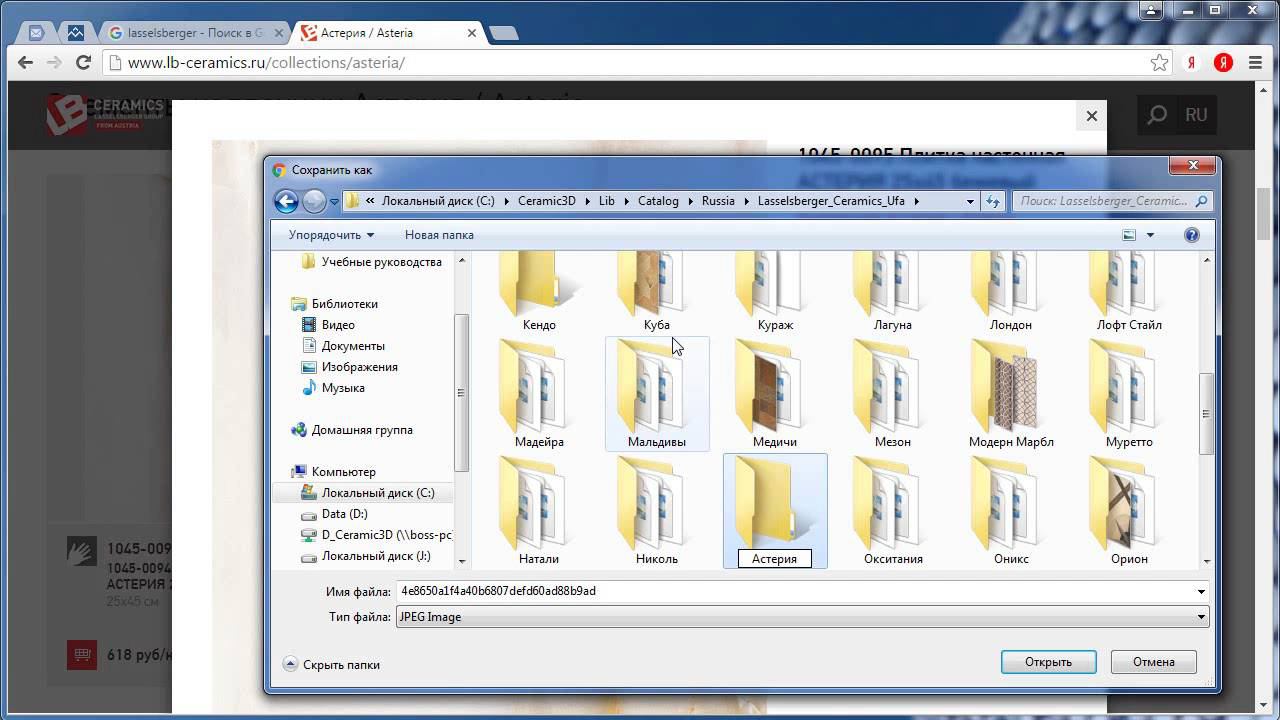Open the Тип файла JPEG Image dropdown
The height and width of the screenshot is (720, 1280).
pos(803,617)
